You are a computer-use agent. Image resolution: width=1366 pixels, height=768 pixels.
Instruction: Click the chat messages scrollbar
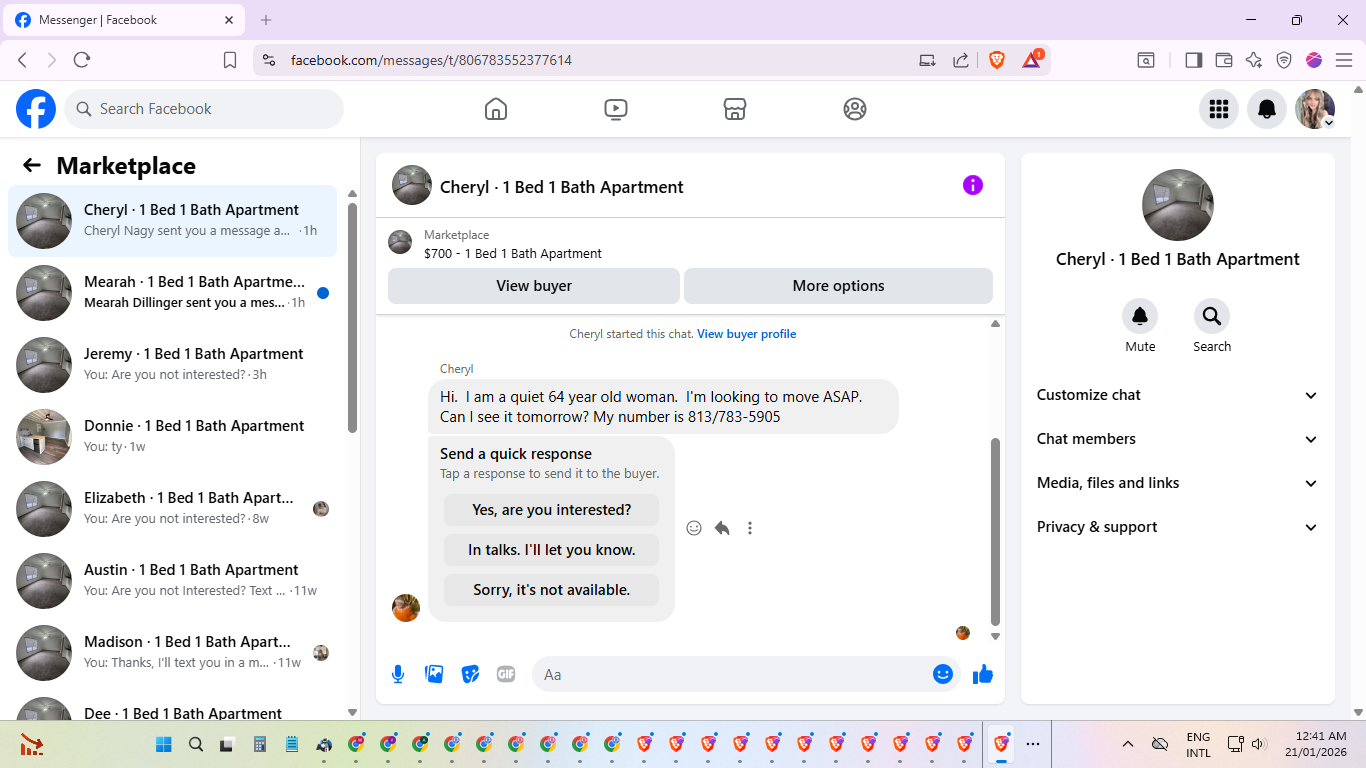995,531
